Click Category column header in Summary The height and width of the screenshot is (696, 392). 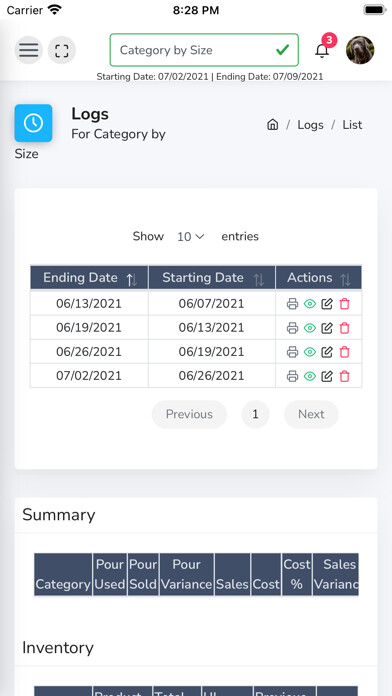[63, 574]
